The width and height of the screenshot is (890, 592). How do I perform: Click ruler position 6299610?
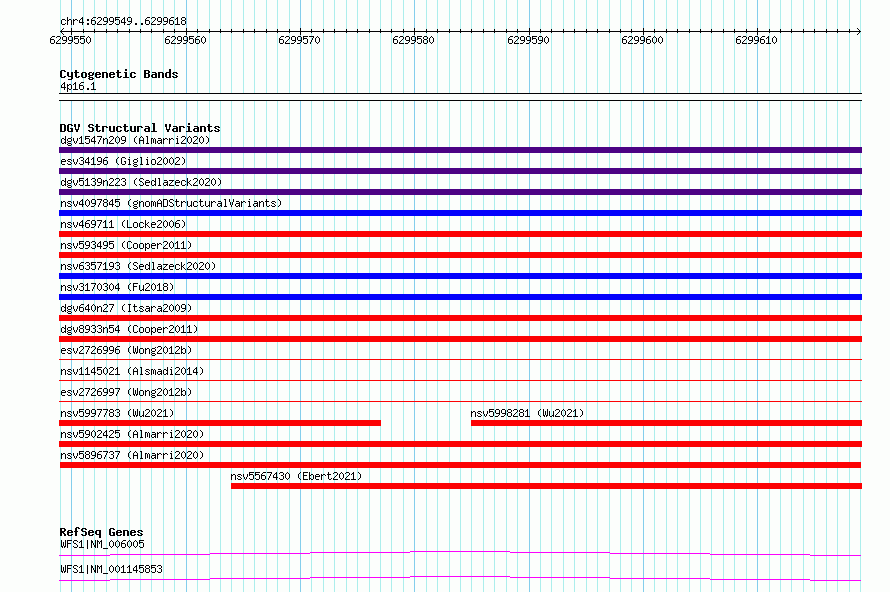(x=756, y=40)
